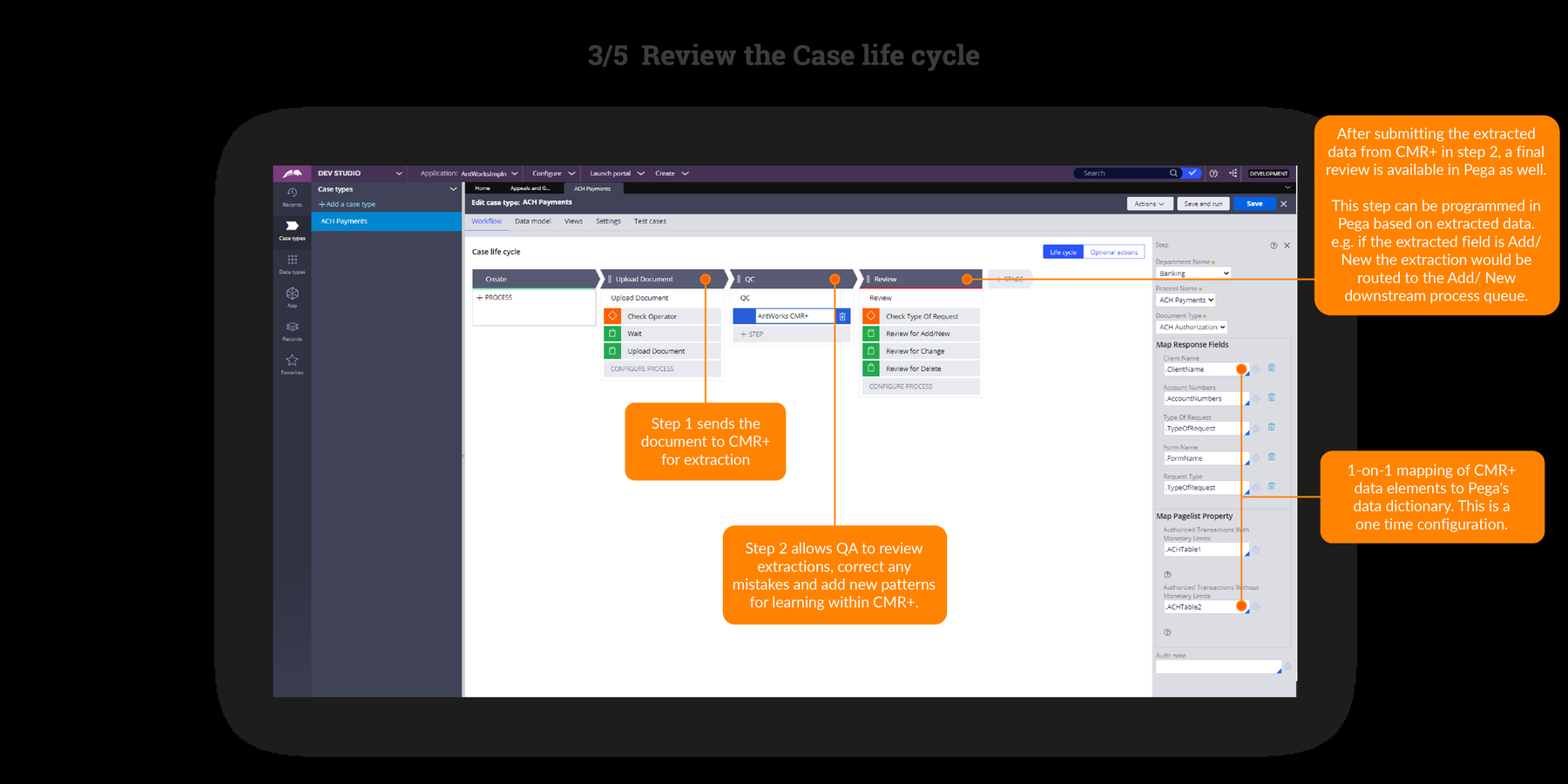
Task: Switch to the Appeals and G... tab
Action: (x=531, y=188)
